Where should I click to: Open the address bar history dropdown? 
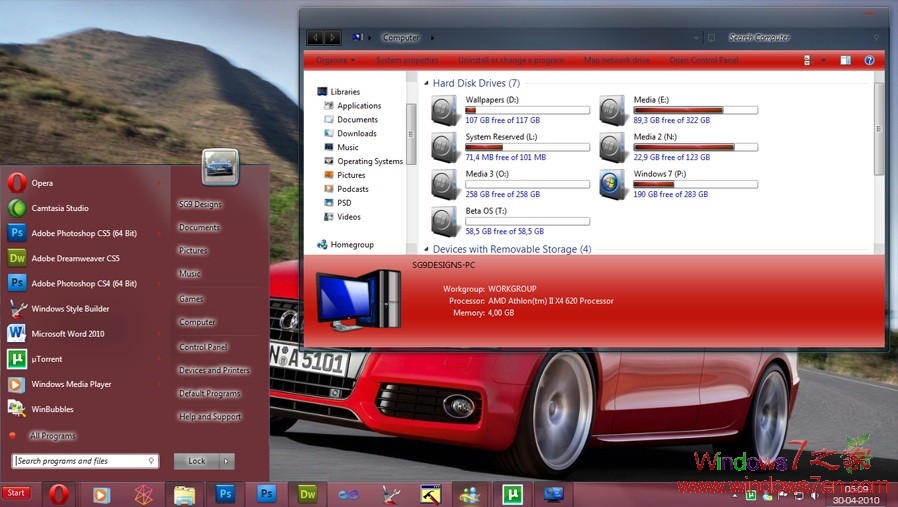click(696, 38)
